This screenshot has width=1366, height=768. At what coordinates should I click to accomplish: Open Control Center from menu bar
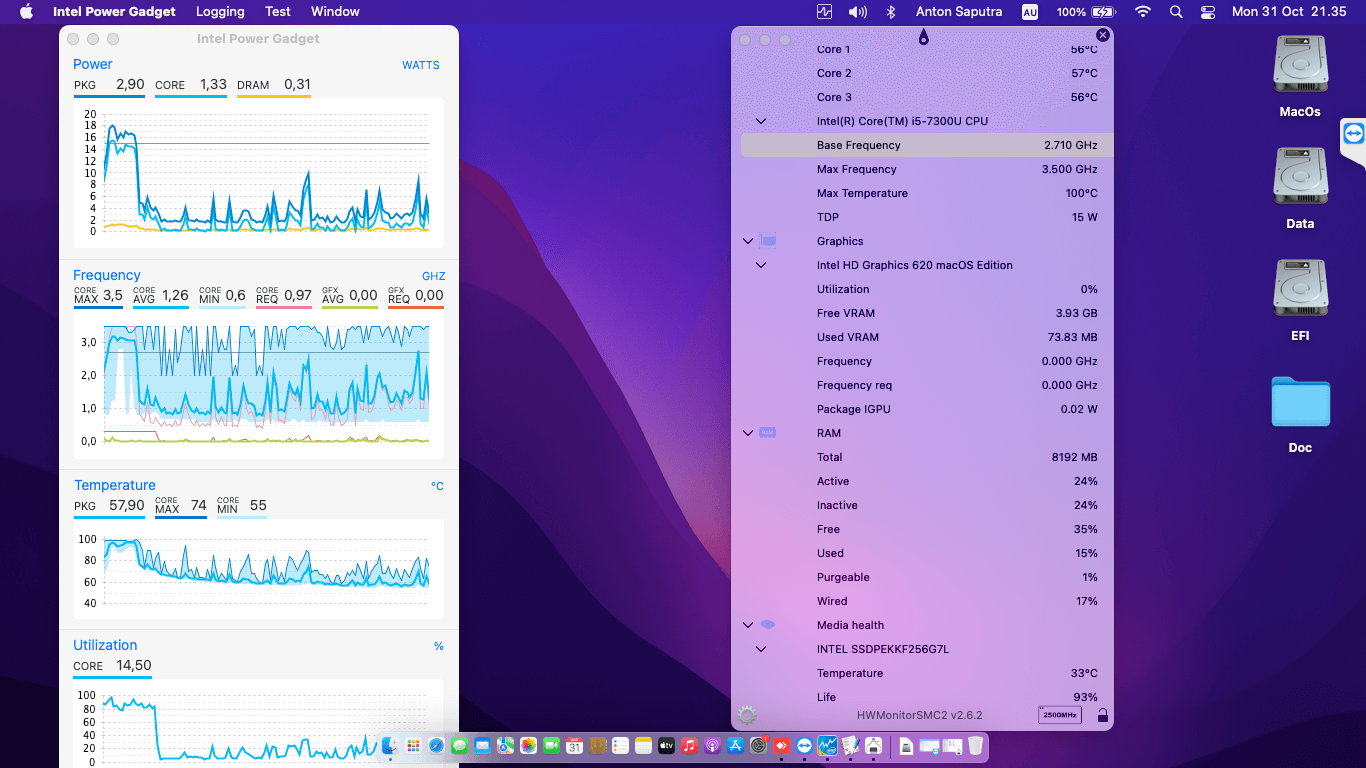point(1208,12)
